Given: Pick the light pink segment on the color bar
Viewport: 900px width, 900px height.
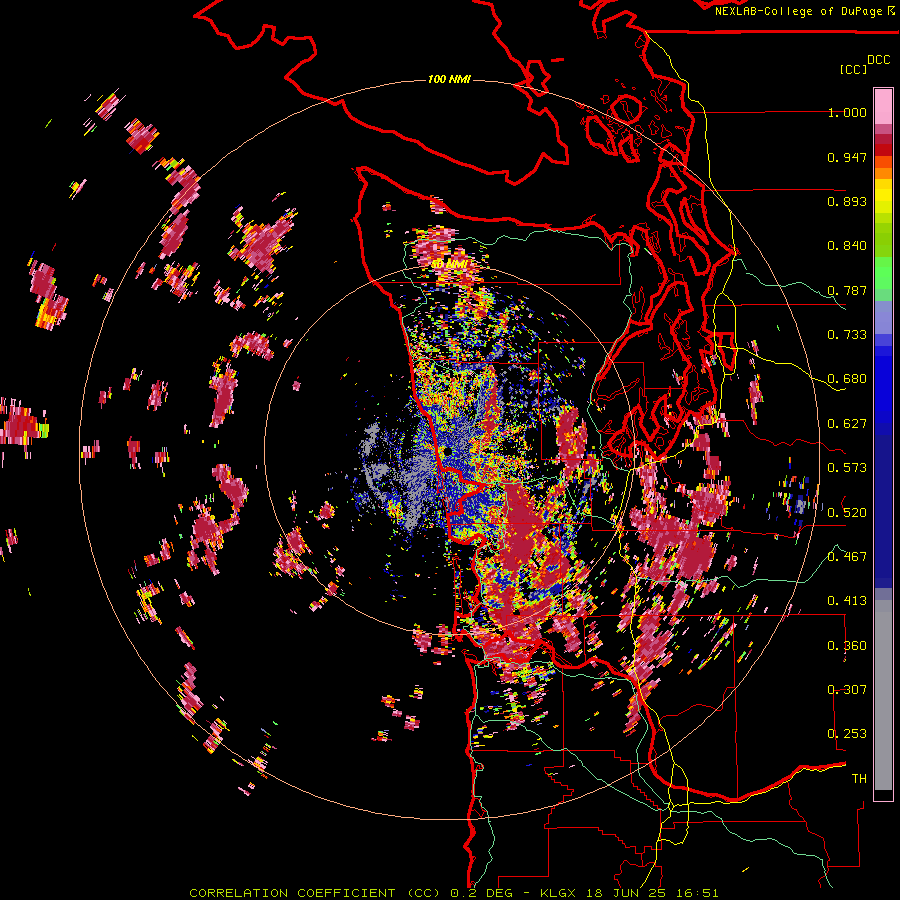Looking at the screenshot, I should (883, 107).
